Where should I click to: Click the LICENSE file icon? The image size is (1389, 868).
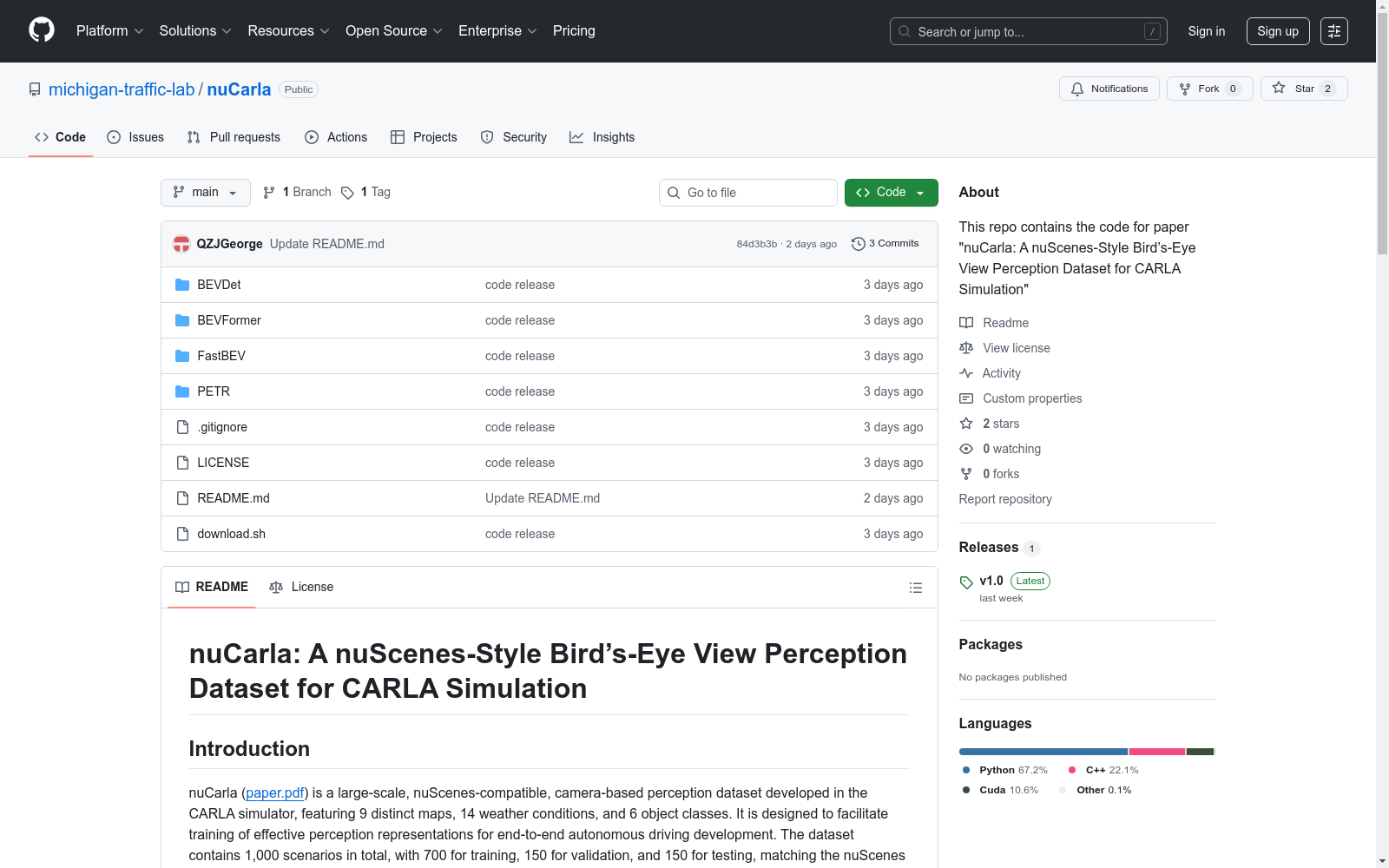pos(182,463)
